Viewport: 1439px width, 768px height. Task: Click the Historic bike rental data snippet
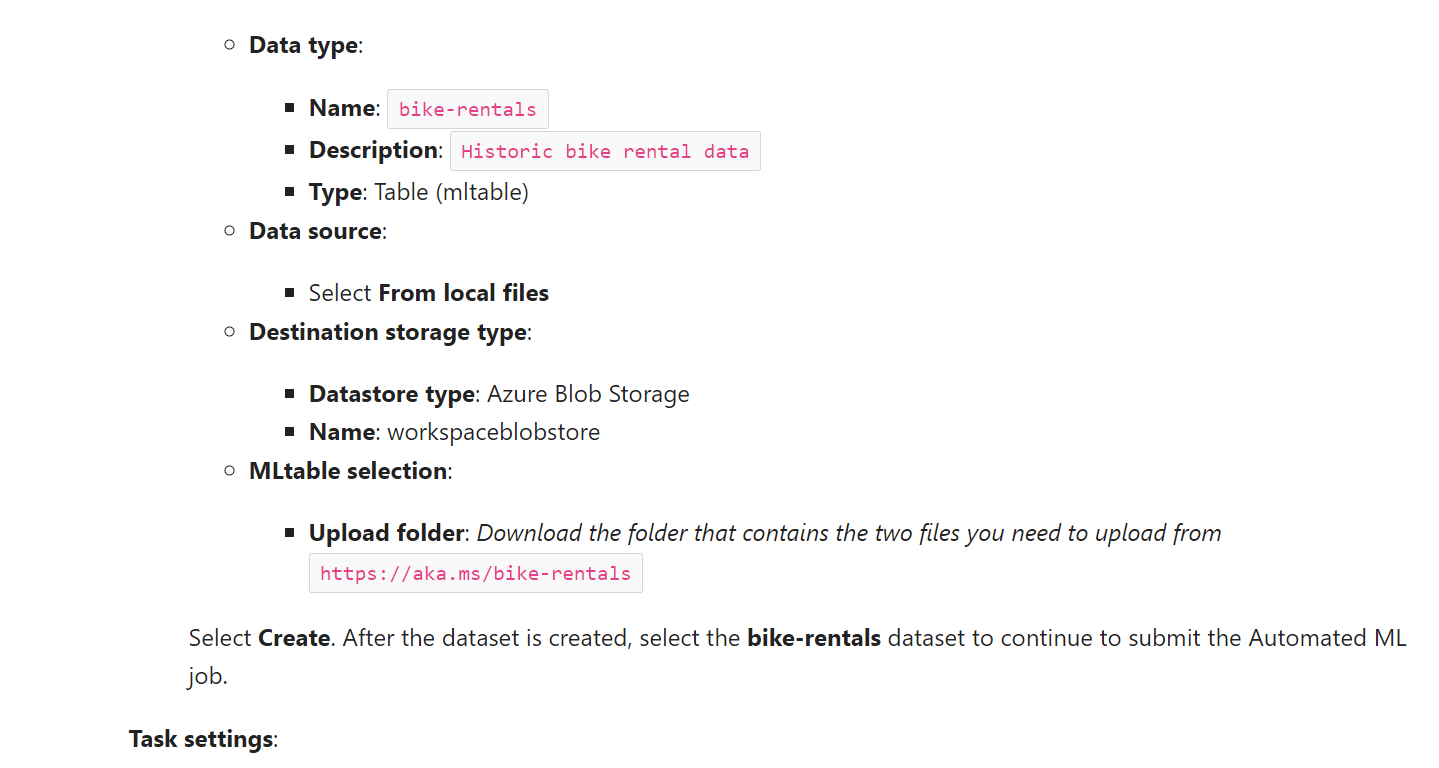pos(605,151)
